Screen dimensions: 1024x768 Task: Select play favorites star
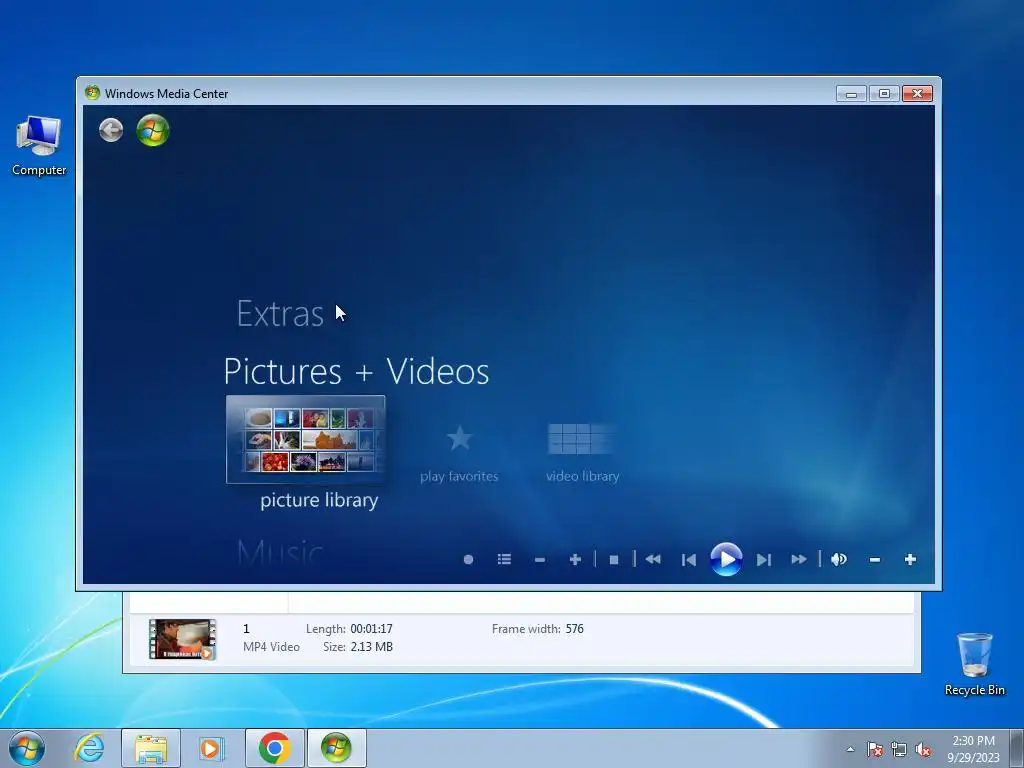click(459, 438)
